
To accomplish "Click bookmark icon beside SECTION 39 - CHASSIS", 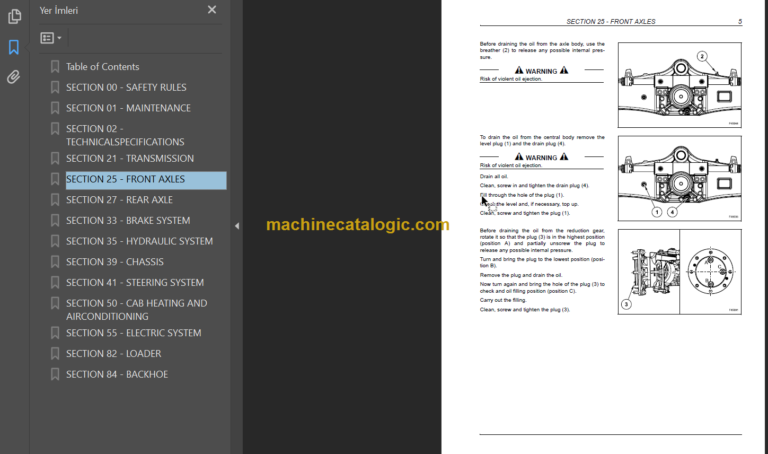I will (55, 262).
